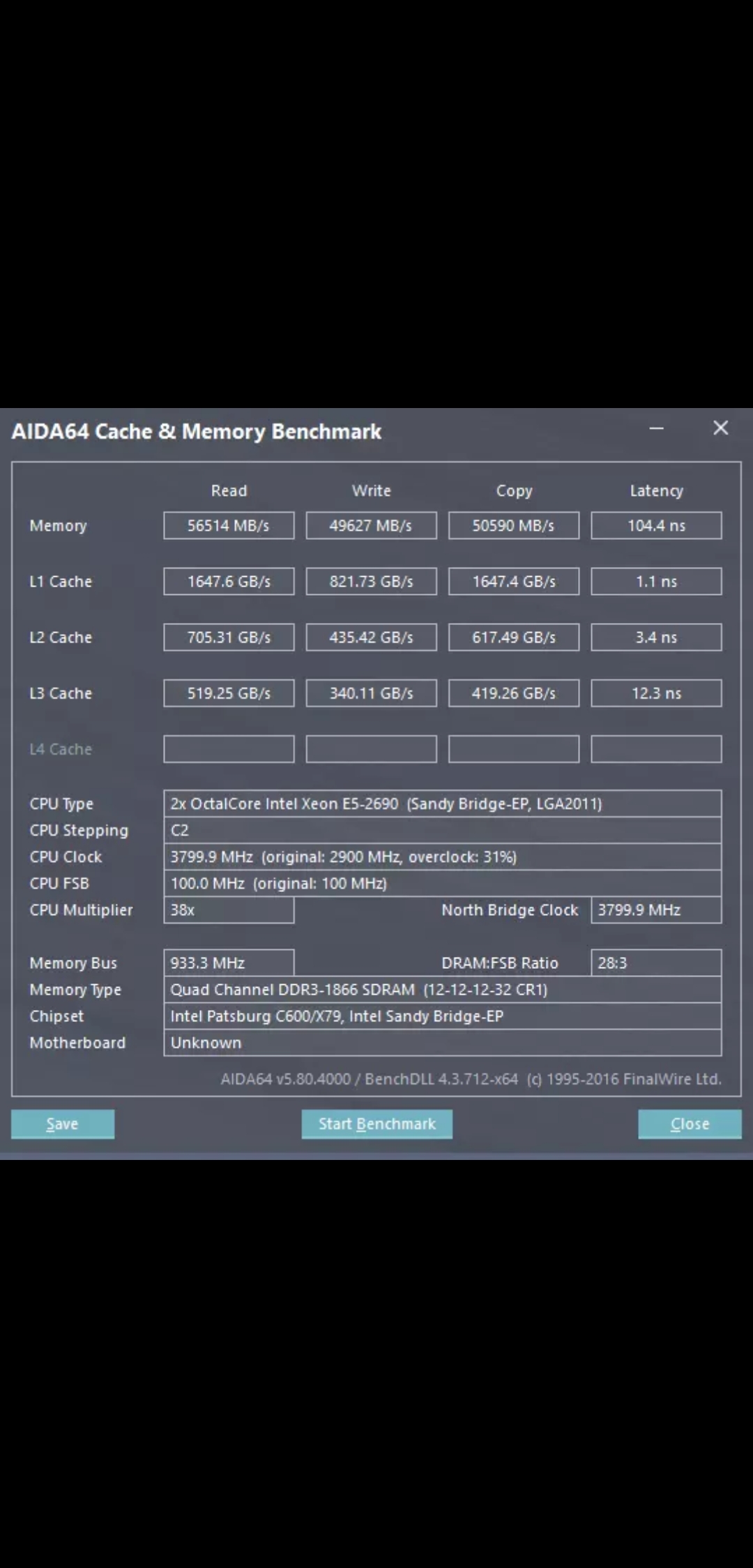The width and height of the screenshot is (753, 1568).
Task: Click L3 Cache Write 340.11 GB/s
Action: click(x=371, y=693)
